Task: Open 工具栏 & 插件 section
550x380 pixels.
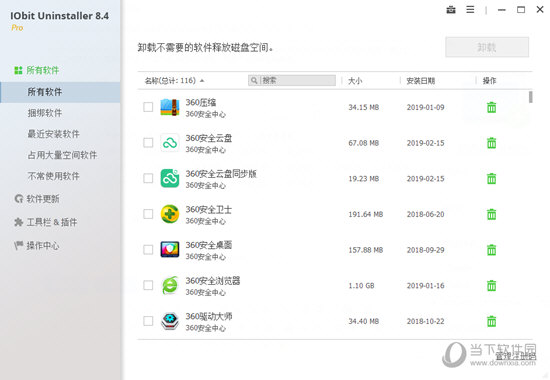Action: 46,222
